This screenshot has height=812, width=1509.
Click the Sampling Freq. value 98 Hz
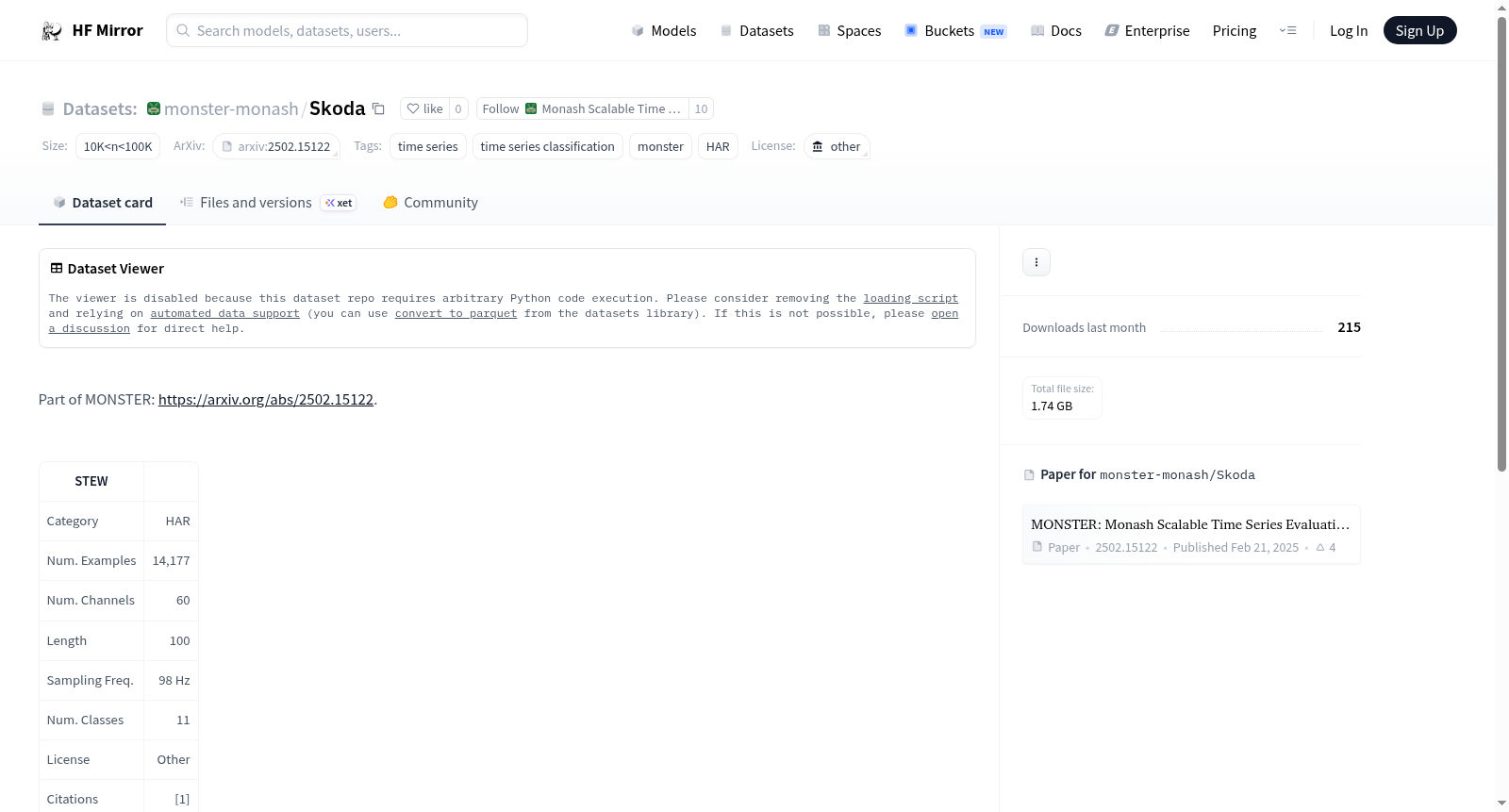pyautogui.click(x=174, y=680)
